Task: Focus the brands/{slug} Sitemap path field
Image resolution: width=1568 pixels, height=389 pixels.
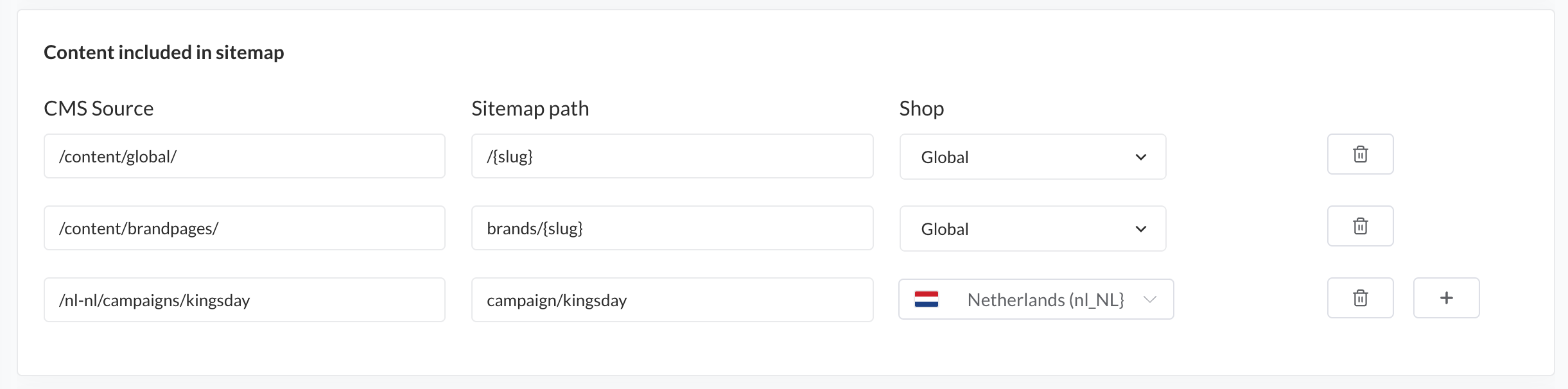Action: point(672,228)
